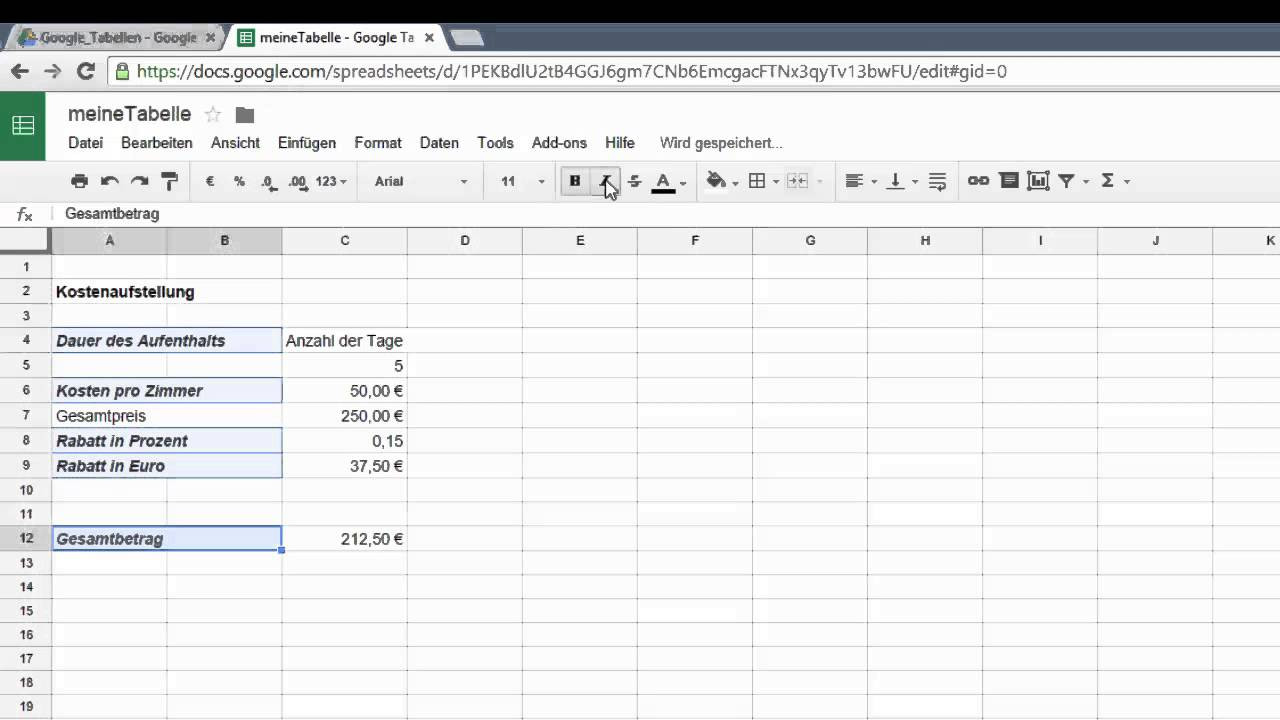Select row 7 header
This screenshot has height=720, width=1280.
click(x=26, y=415)
